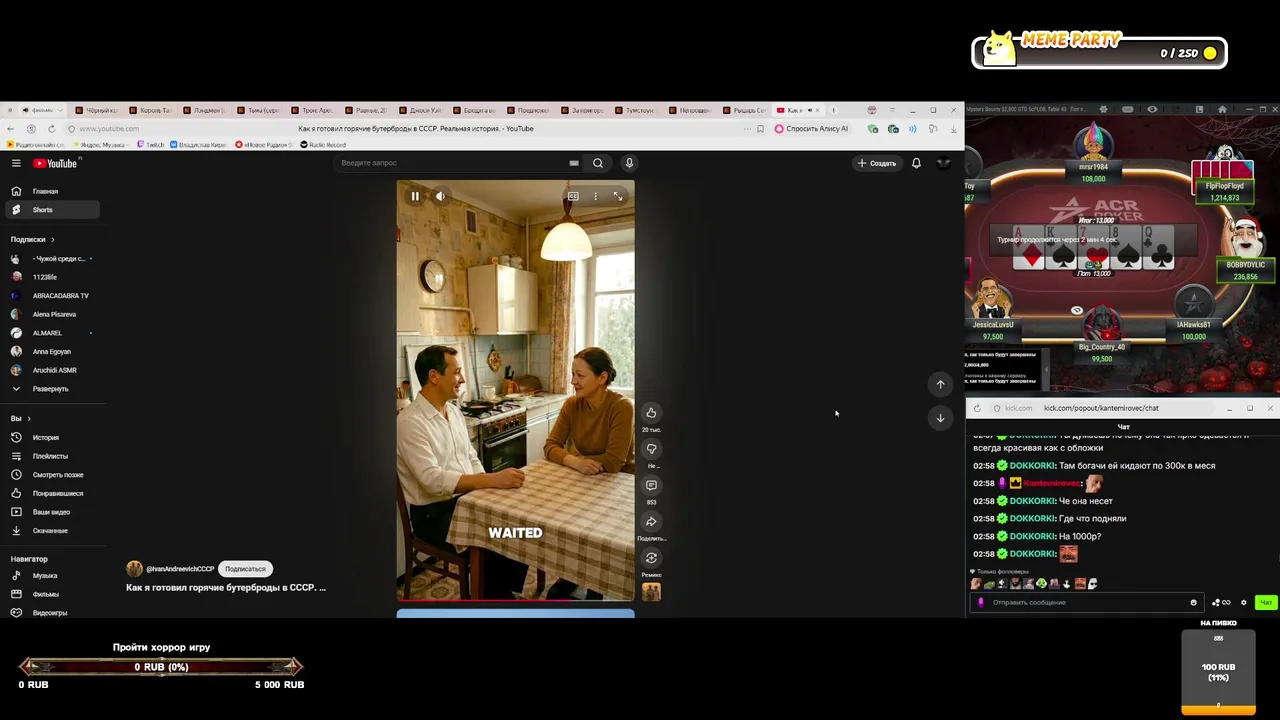This screenshot has height=720, width=1280.
Task: Open browser downloads arrow icon
Action: [952, 129]
